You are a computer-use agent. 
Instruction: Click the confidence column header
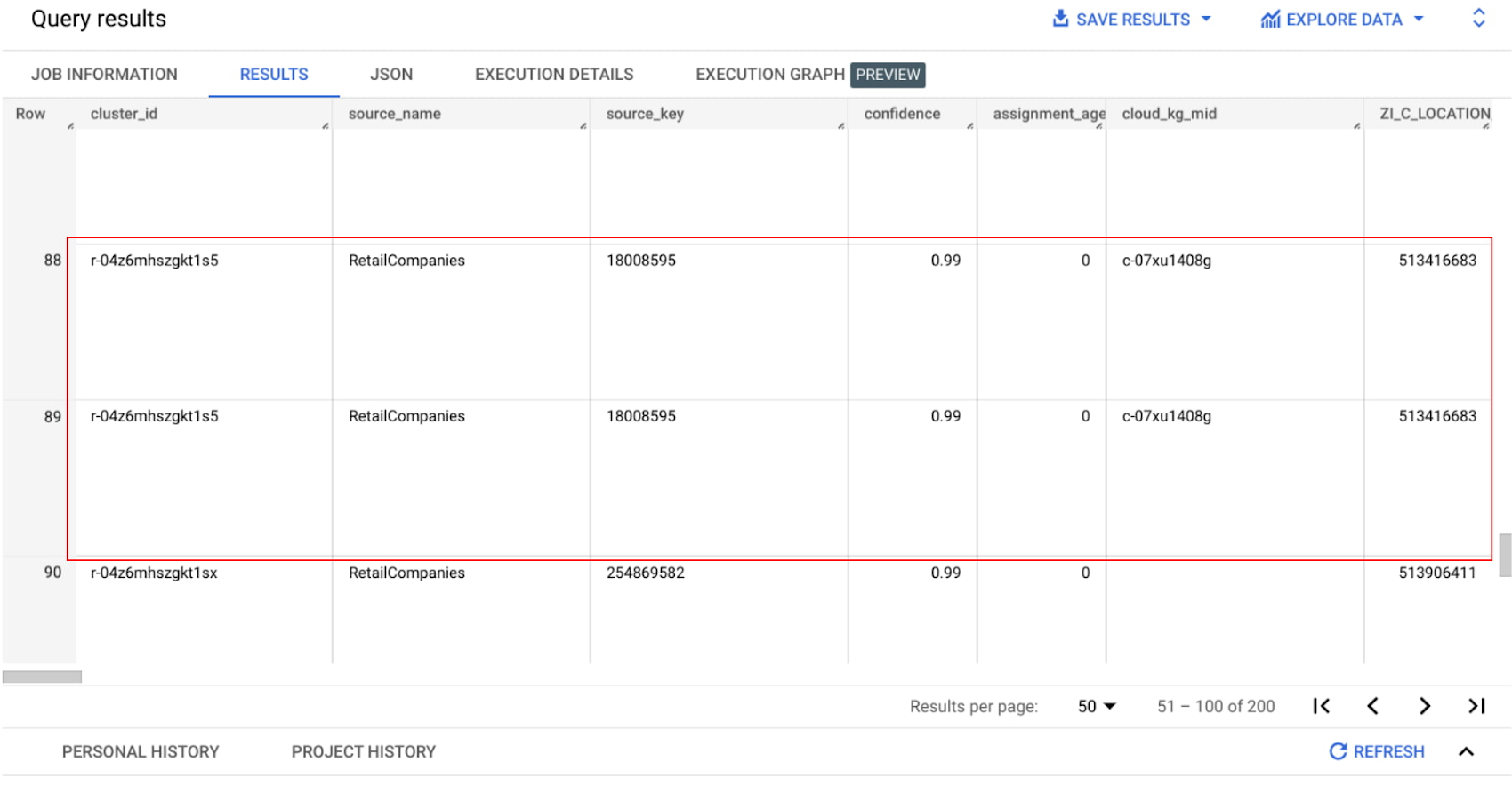pyautogui.click(x=902, y=114)
